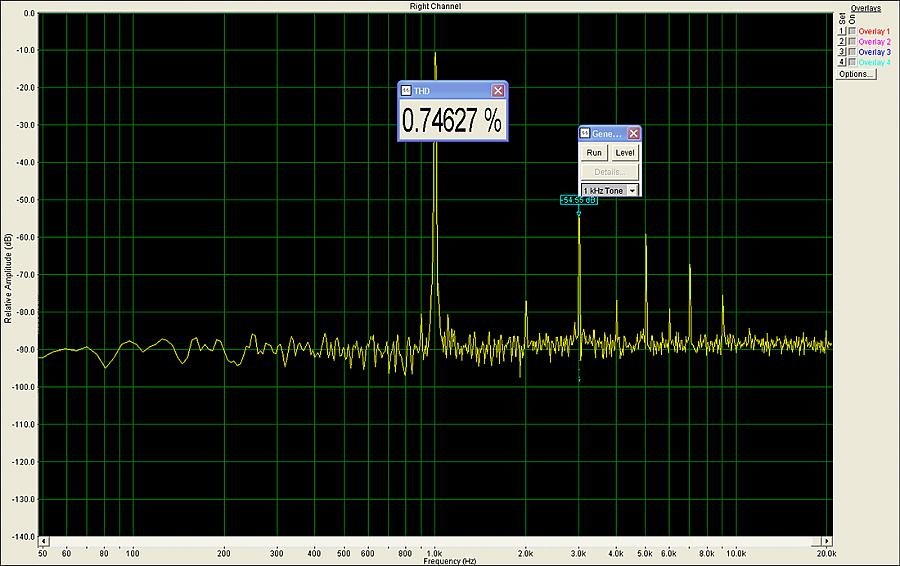This screenshot has width=900, height=566.
Task: Close the THD readout window
Action: (x=498, y=90)
